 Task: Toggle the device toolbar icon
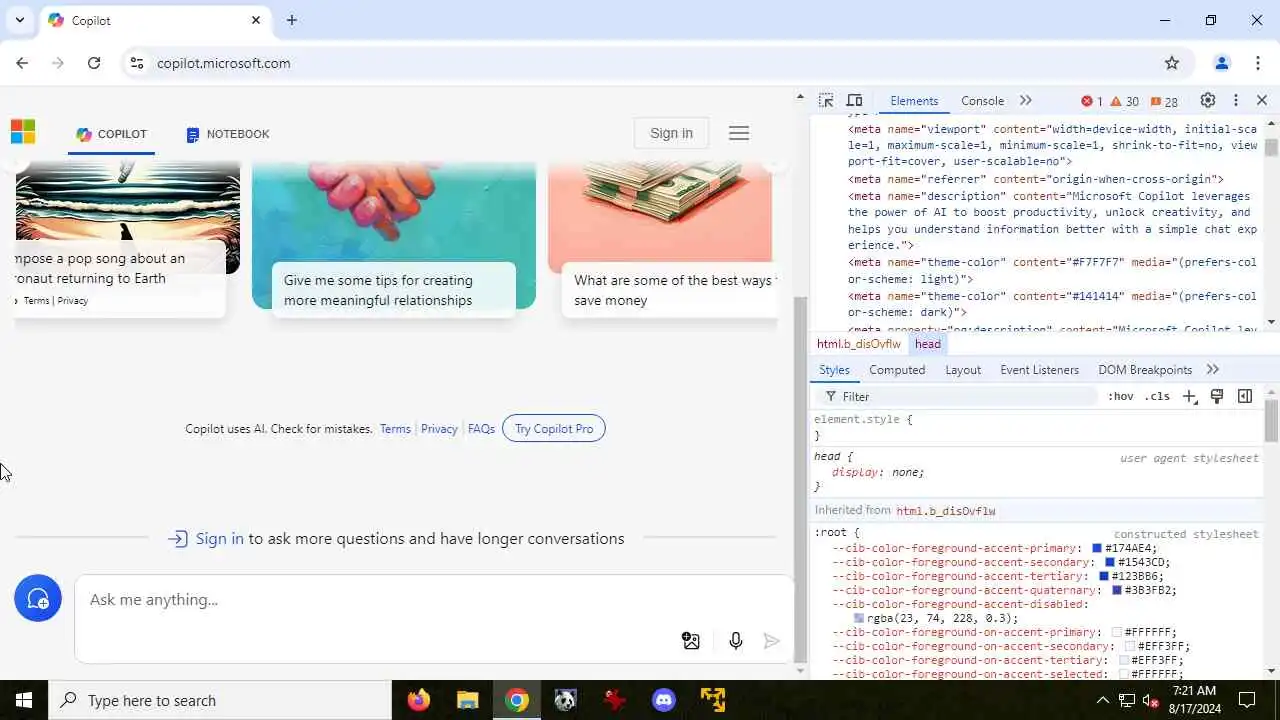point(854,101)
